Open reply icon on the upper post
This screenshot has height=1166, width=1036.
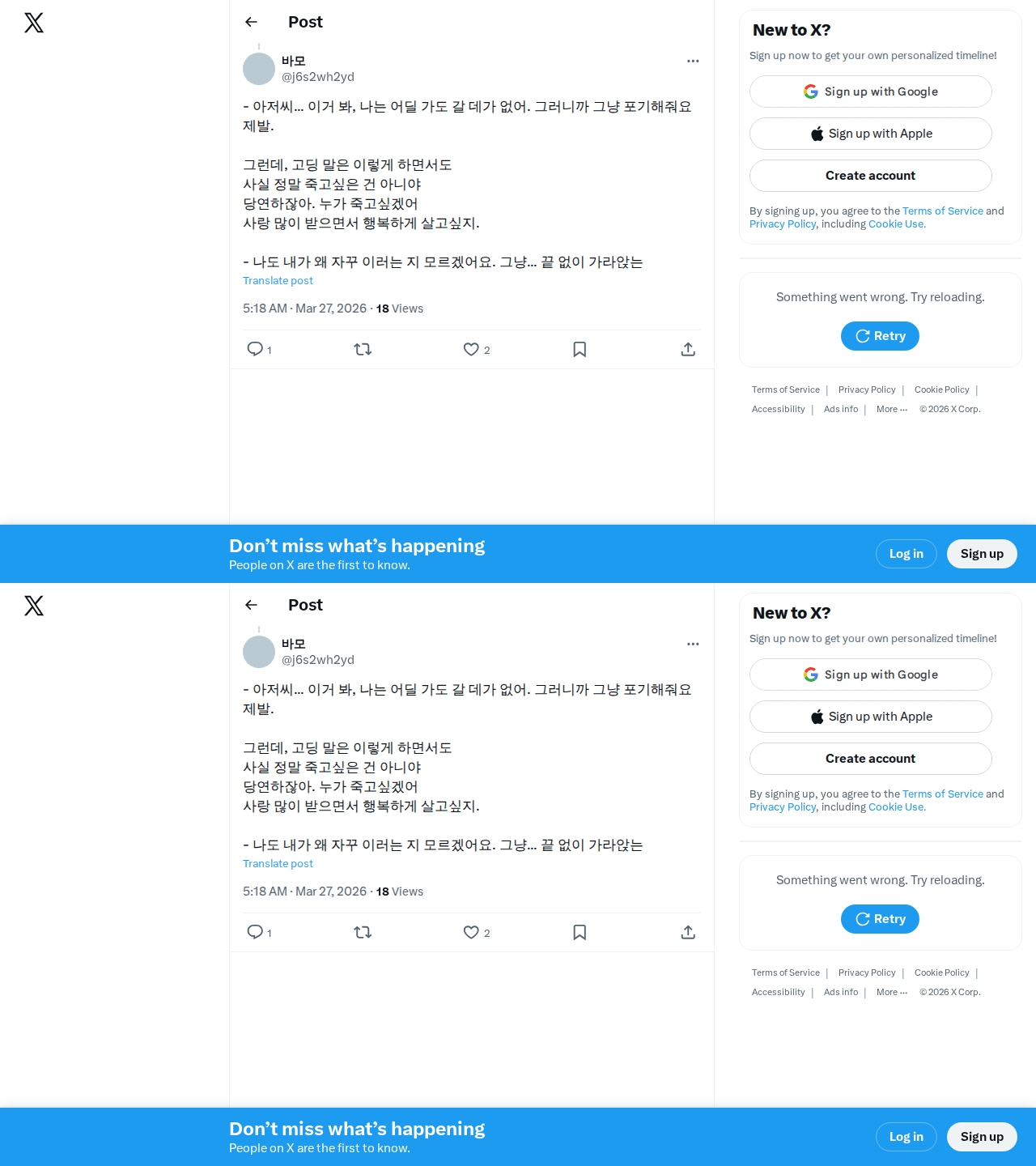click(255, 349)
